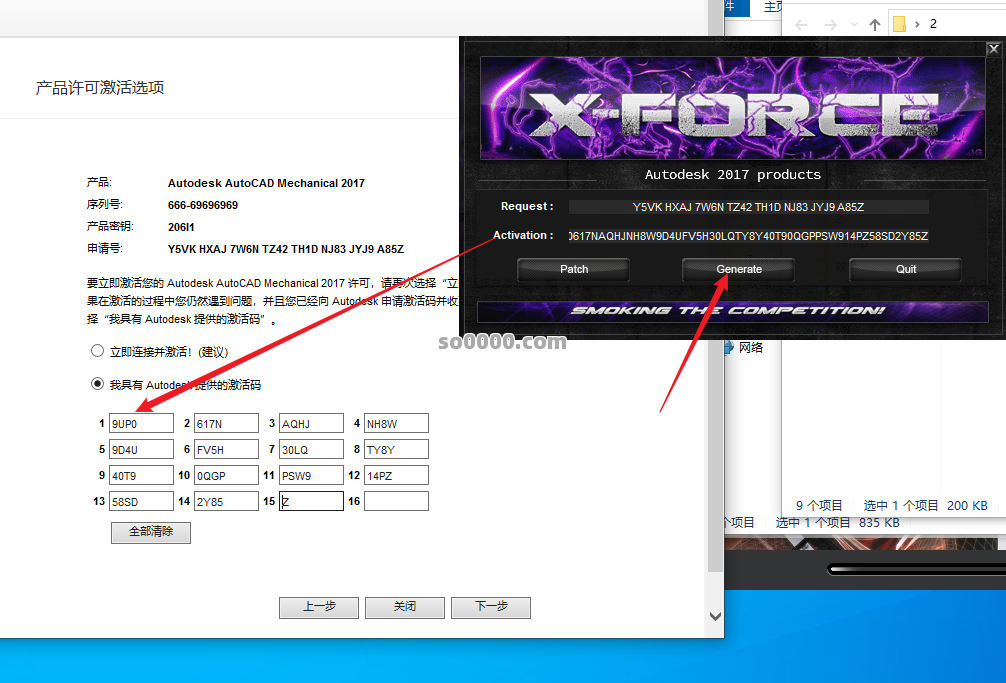This screenshot has height=683, width=1006.
Task: Click the product key 206I1
Action: [x=181, y=227]
